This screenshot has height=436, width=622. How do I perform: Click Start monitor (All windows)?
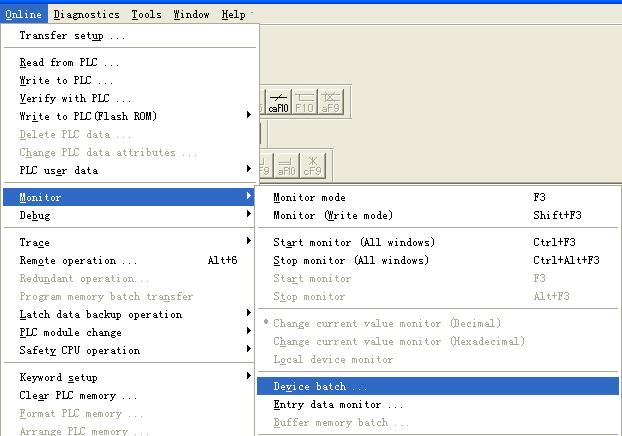coord(354,243)
